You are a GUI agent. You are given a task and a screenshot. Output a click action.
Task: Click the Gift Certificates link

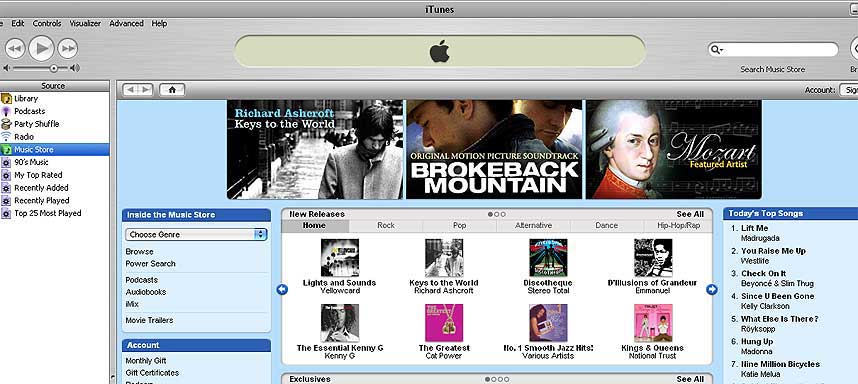point(152,373)
